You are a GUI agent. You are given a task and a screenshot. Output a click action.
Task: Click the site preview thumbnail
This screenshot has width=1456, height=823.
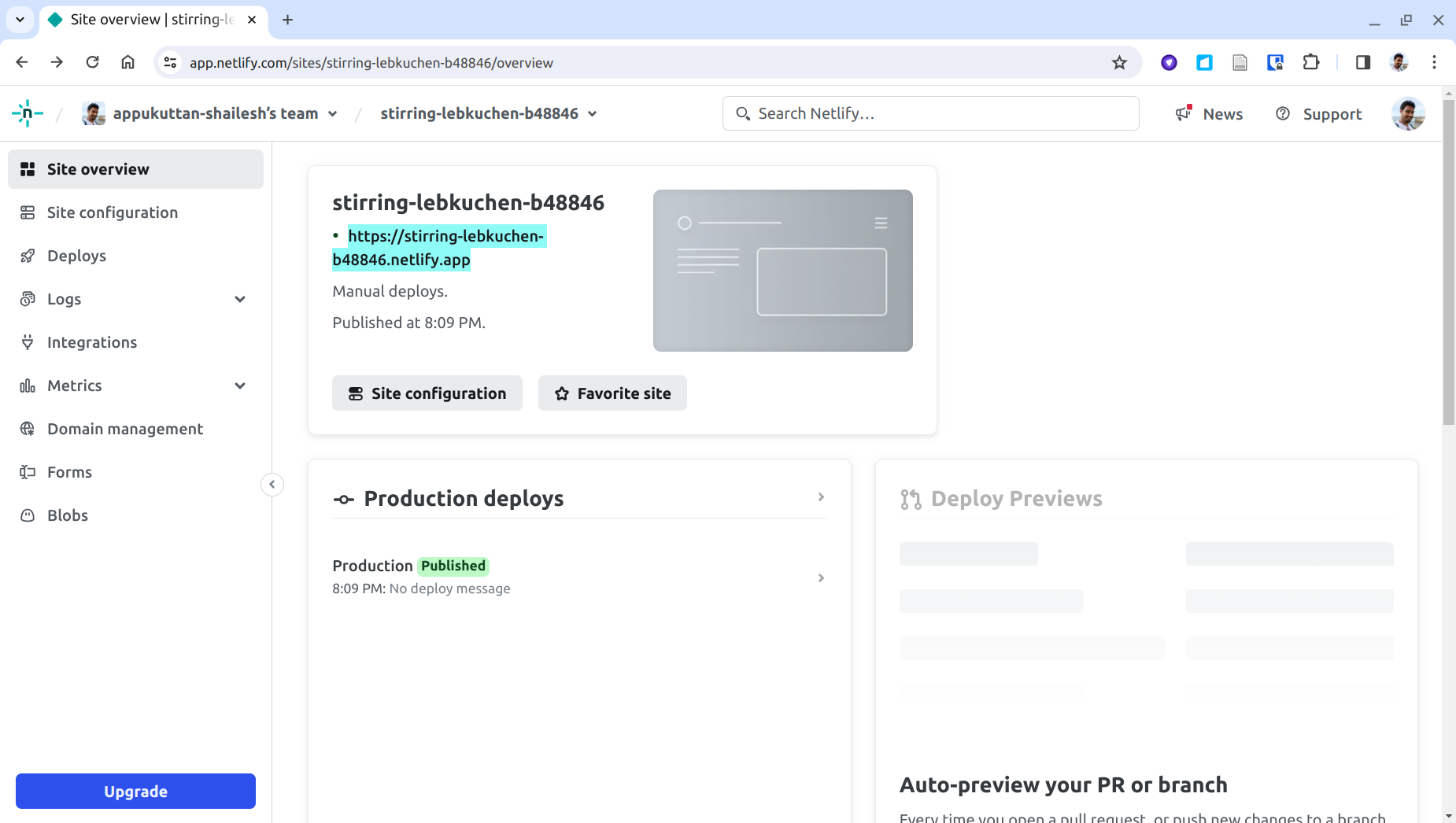pos(782,270)
